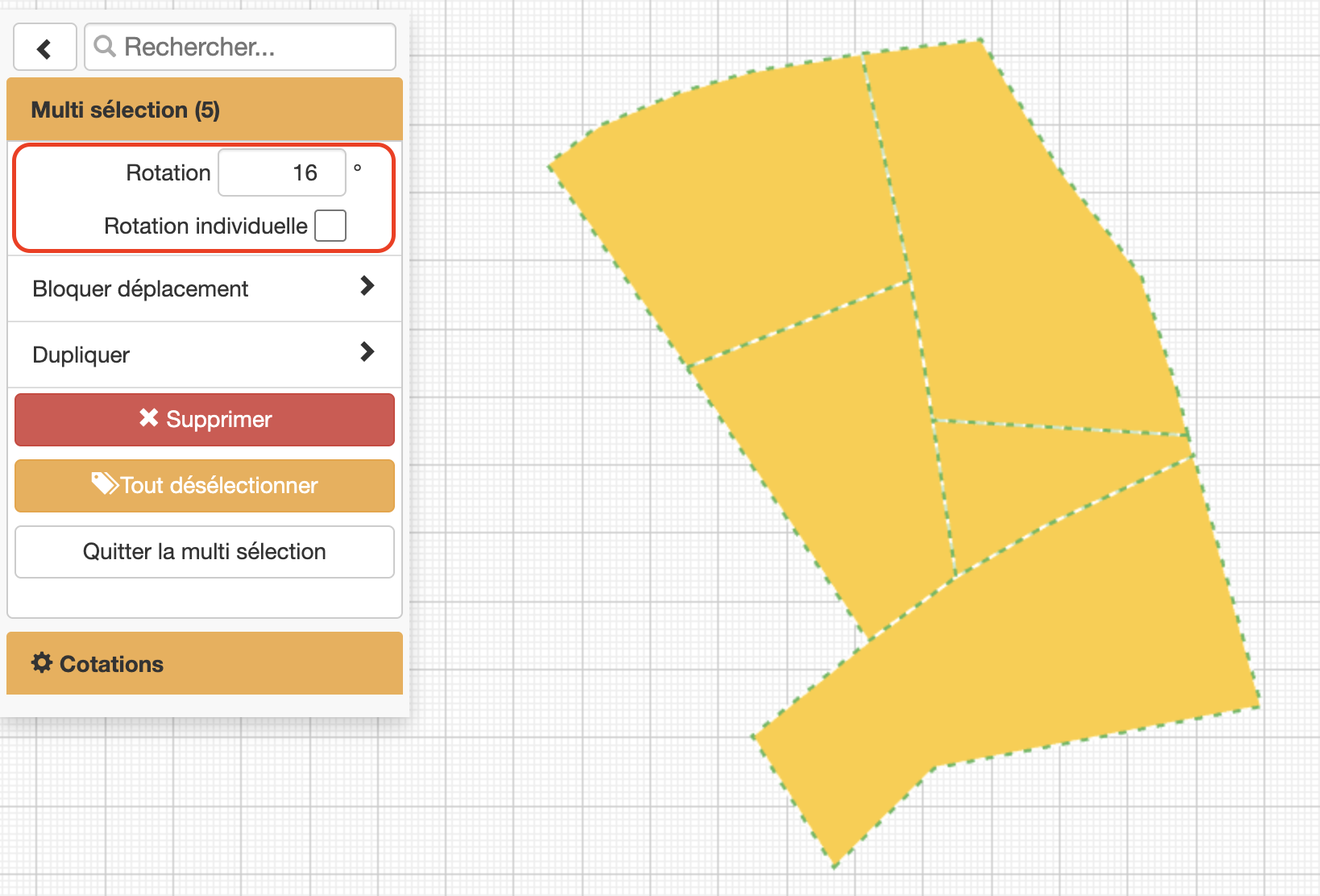The image size is (1320, 896).
Task: Click the Rechercher search field
Action: coord(242,47)
